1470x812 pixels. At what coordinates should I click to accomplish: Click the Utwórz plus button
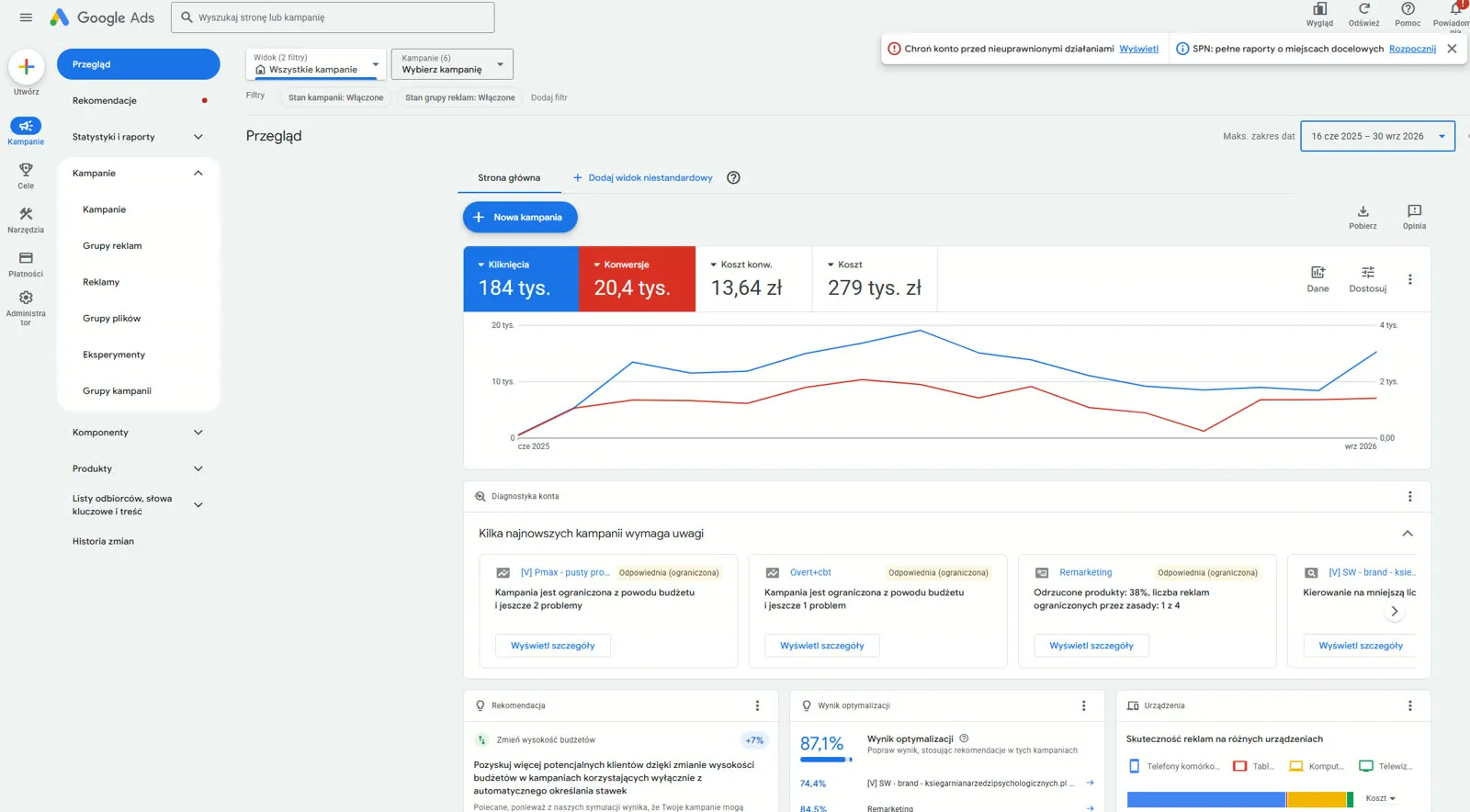click(x=26, y=66)
